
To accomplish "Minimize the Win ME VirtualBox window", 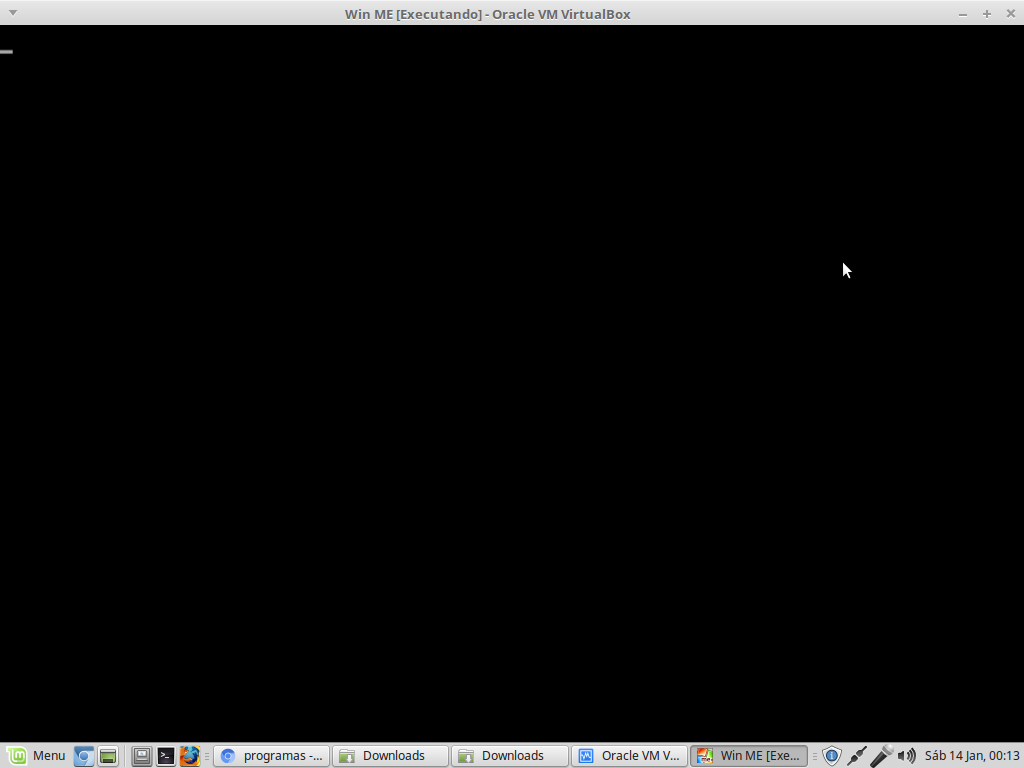I will (x=963, y=14).
